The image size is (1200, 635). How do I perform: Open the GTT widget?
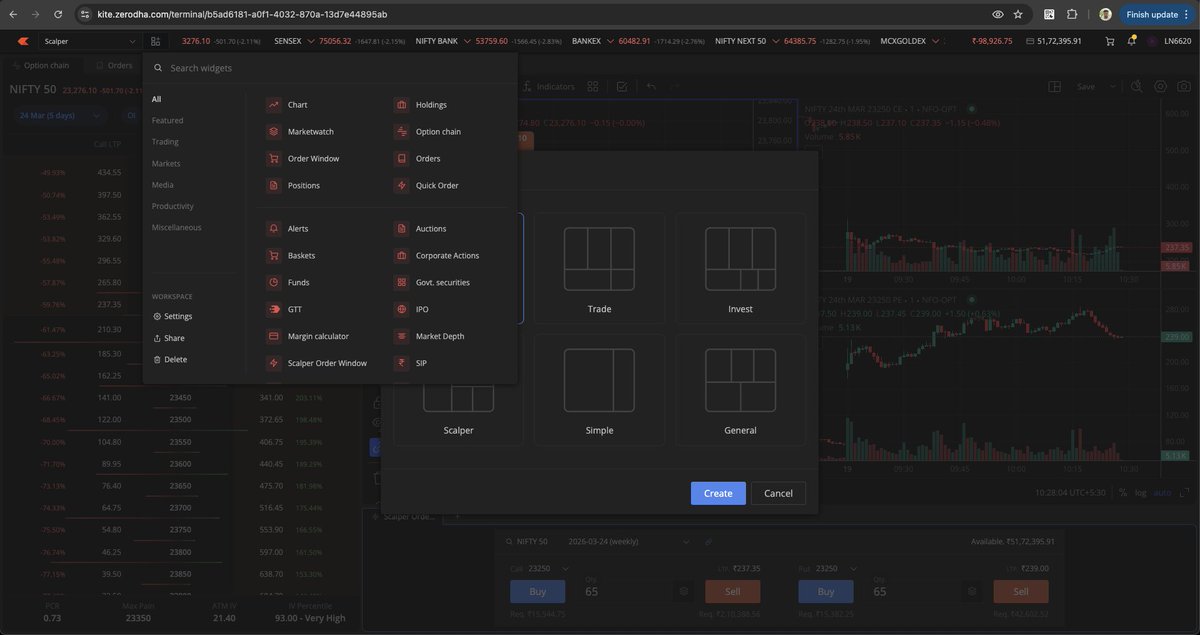(x=285, y=310)
